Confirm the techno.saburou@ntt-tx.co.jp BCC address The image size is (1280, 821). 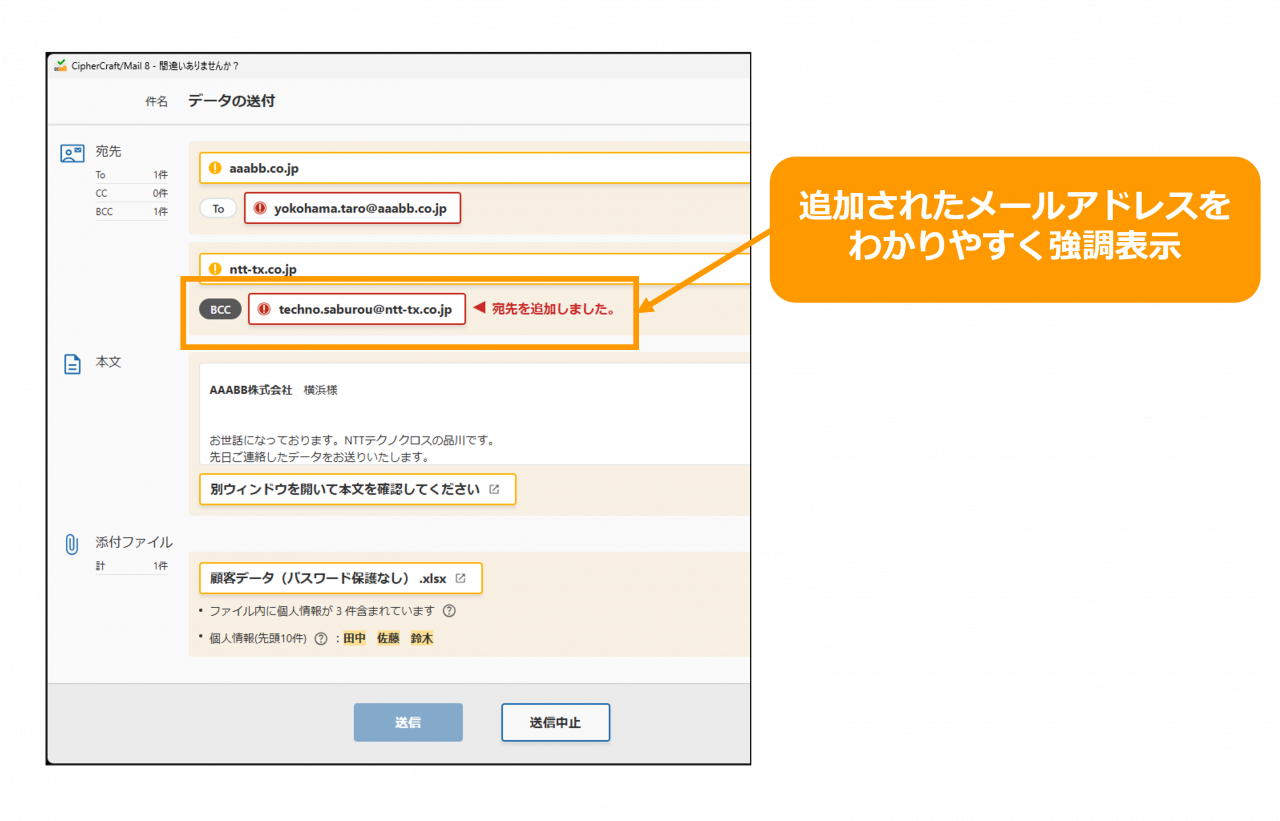(x=364, y=309)
